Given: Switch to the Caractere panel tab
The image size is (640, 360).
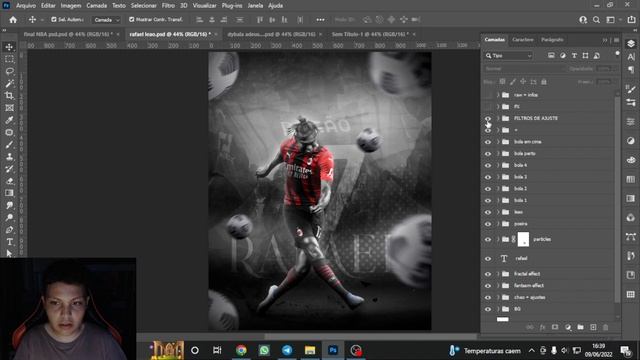Looking at the screenshot, I should click(x=523, y=40).
